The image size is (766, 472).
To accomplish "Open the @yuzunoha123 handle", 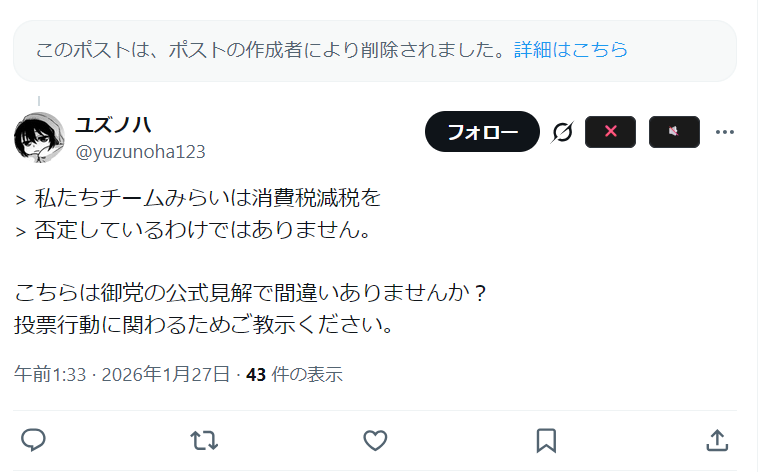I will pos(140,152).
